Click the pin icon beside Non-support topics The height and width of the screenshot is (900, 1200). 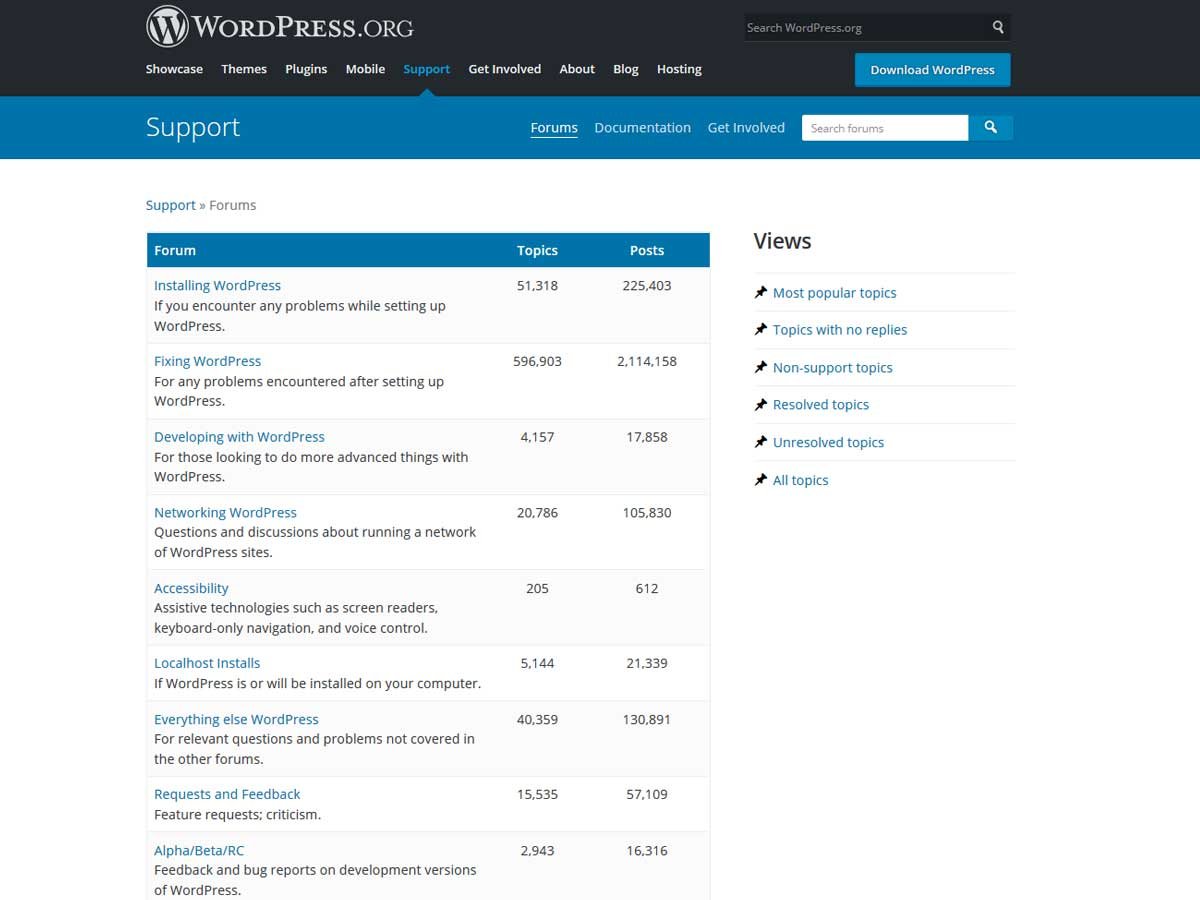pyautogui.click(x=760, y=367)
